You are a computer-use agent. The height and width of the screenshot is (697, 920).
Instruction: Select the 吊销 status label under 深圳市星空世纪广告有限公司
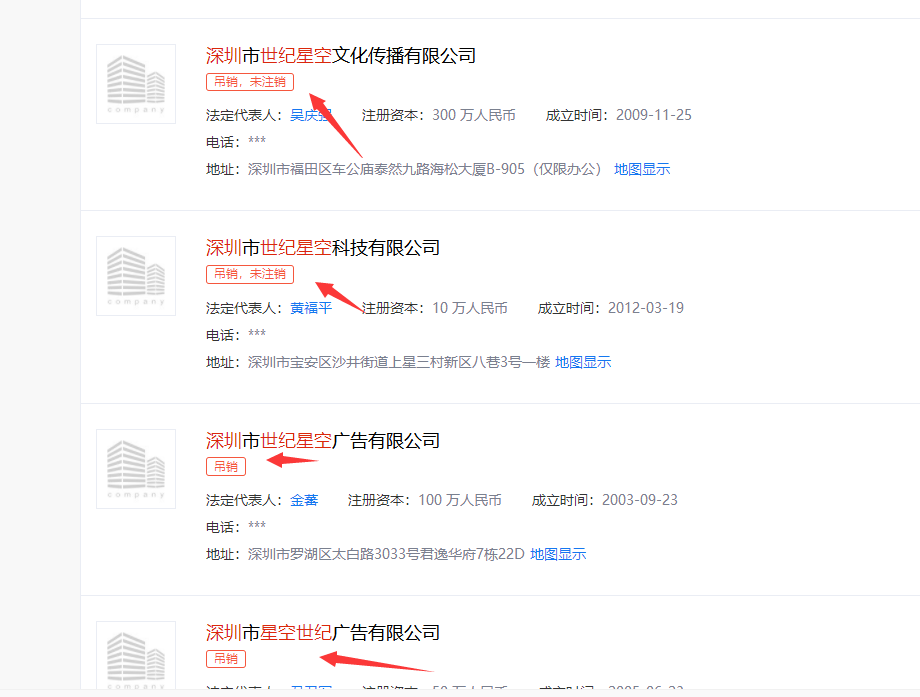(226, 658)
